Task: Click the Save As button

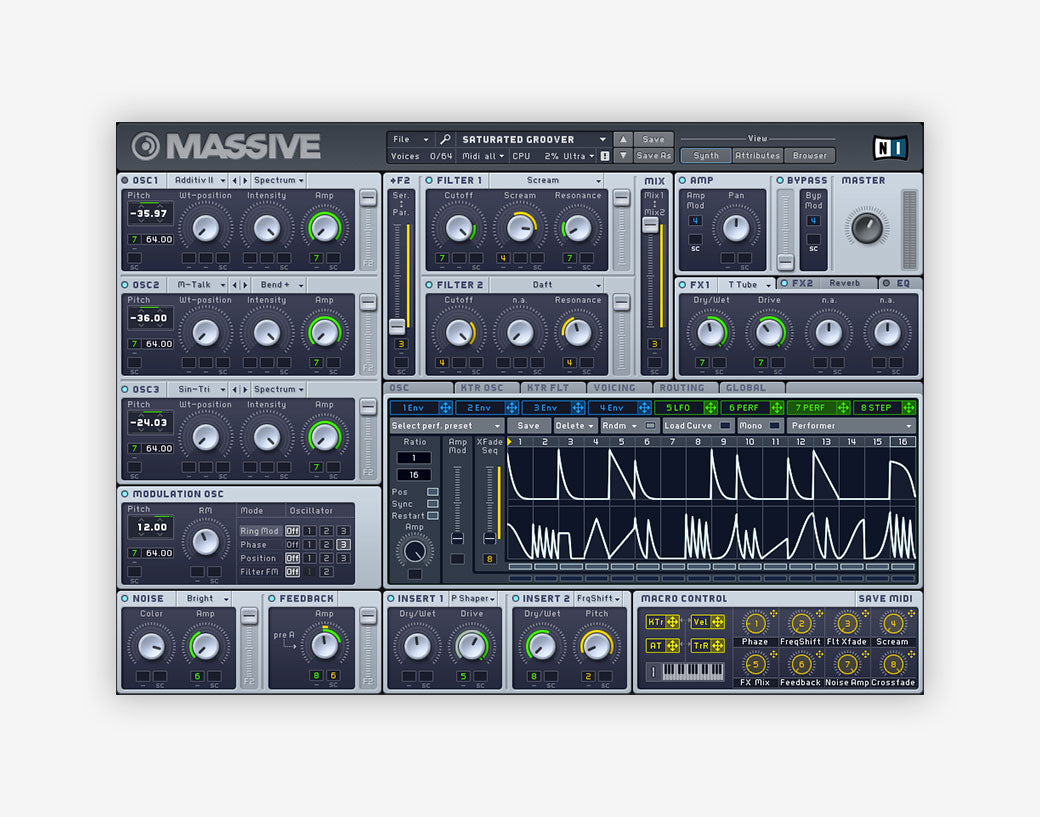Action: point(653,156)
